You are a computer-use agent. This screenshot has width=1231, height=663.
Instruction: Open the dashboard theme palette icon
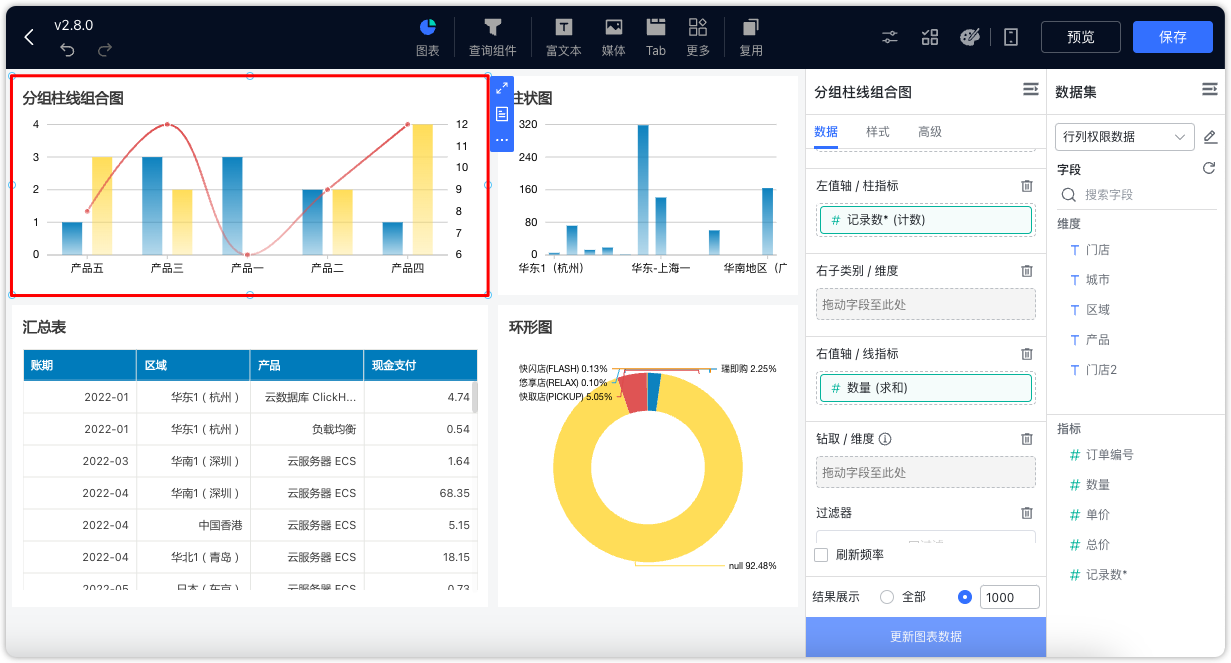pyautogui.click(x=972, y=36)
